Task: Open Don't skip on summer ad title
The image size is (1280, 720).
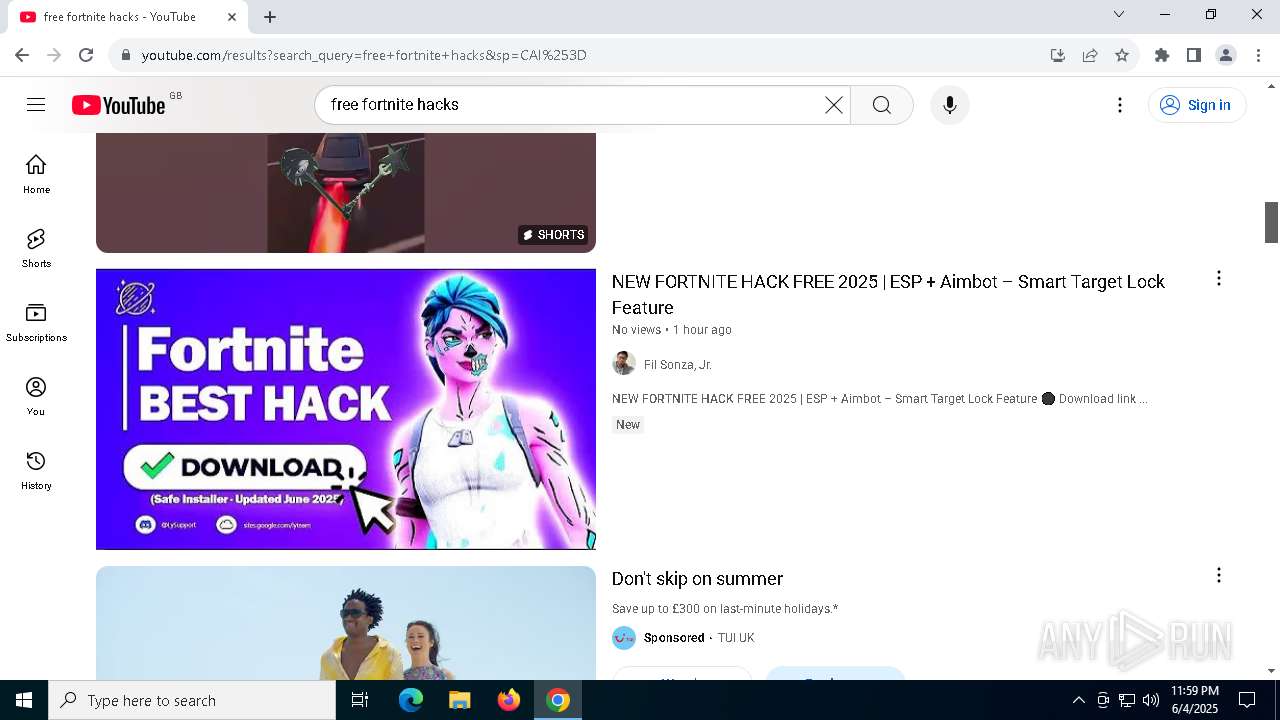Action: click(x=697, y=579)
